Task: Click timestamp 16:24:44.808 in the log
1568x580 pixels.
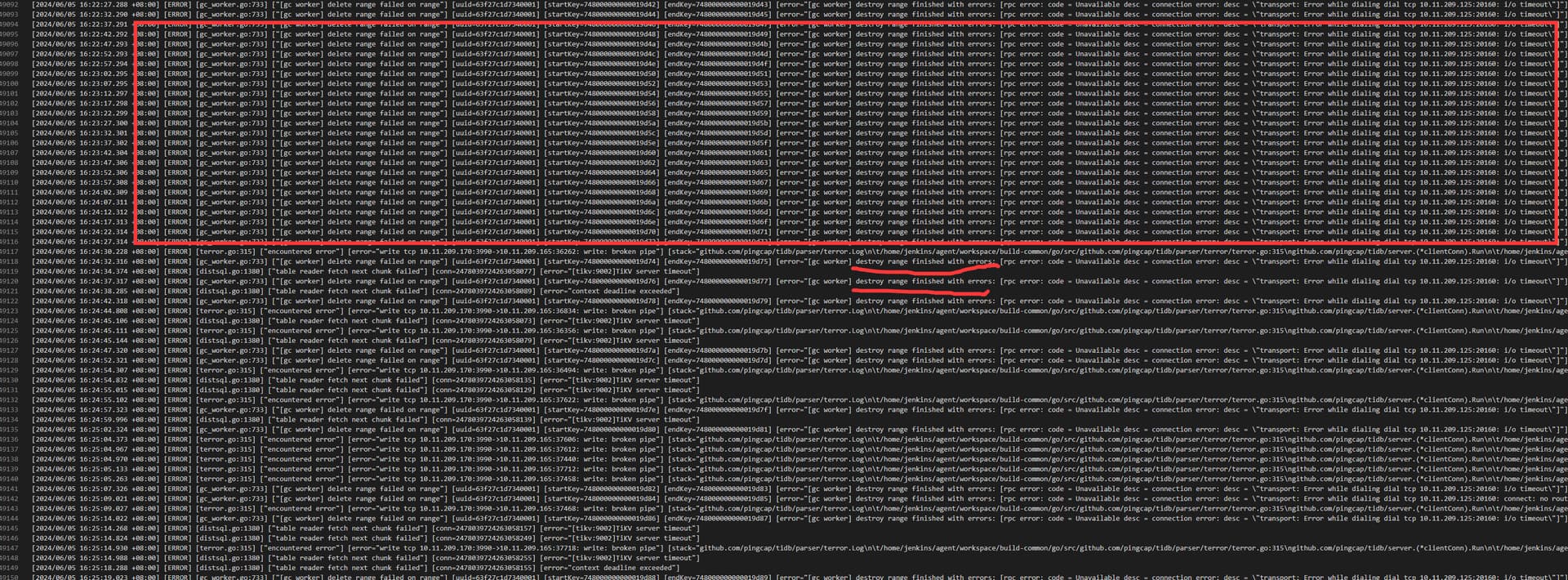Action: (104, 311)
